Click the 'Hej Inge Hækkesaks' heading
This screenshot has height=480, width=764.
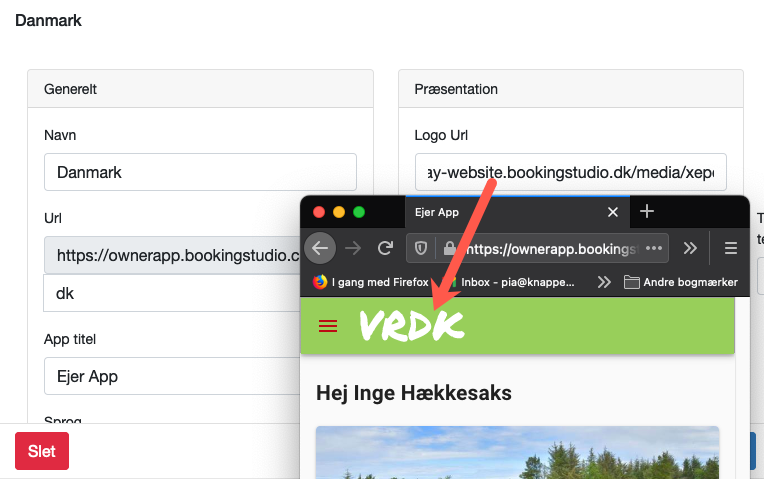414,393
